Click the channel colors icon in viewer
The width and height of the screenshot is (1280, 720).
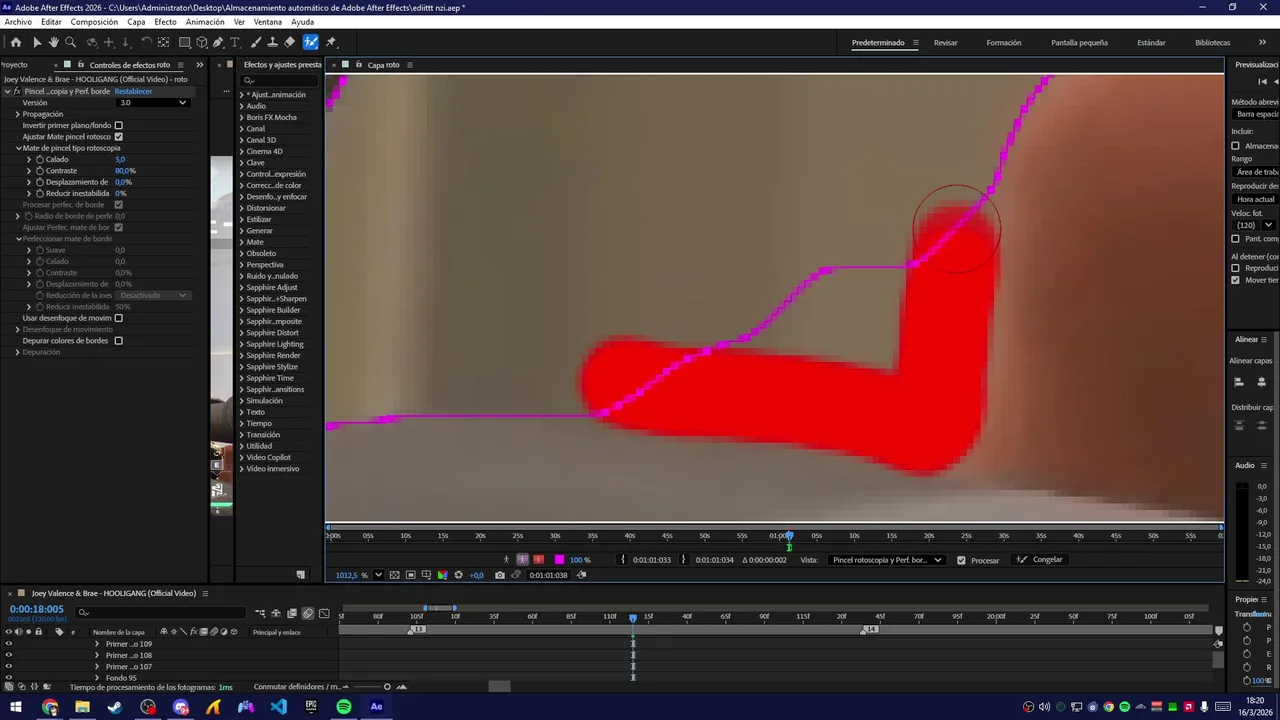click(442, 575)
